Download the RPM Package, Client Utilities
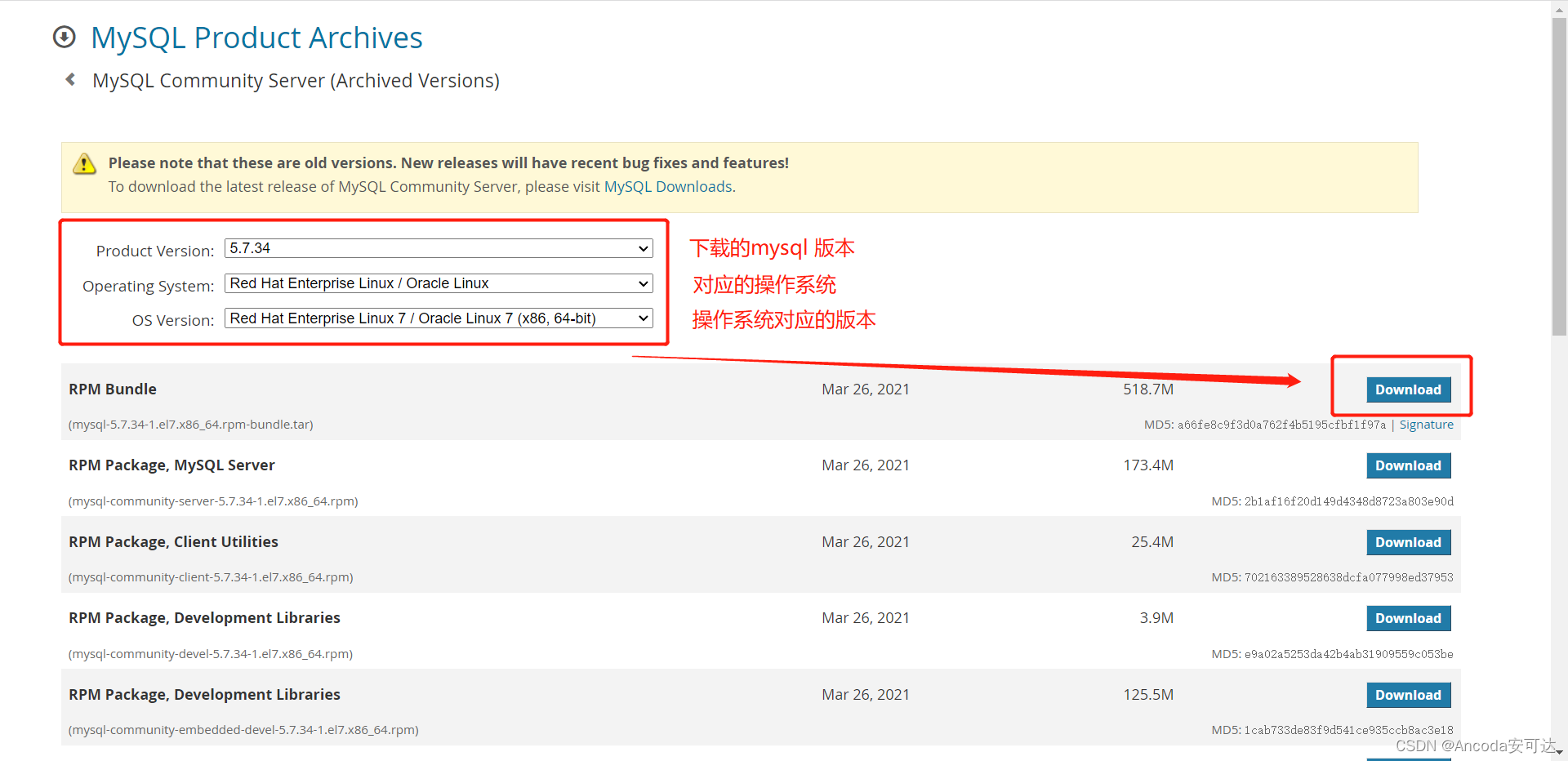 tap(1408, 542)
